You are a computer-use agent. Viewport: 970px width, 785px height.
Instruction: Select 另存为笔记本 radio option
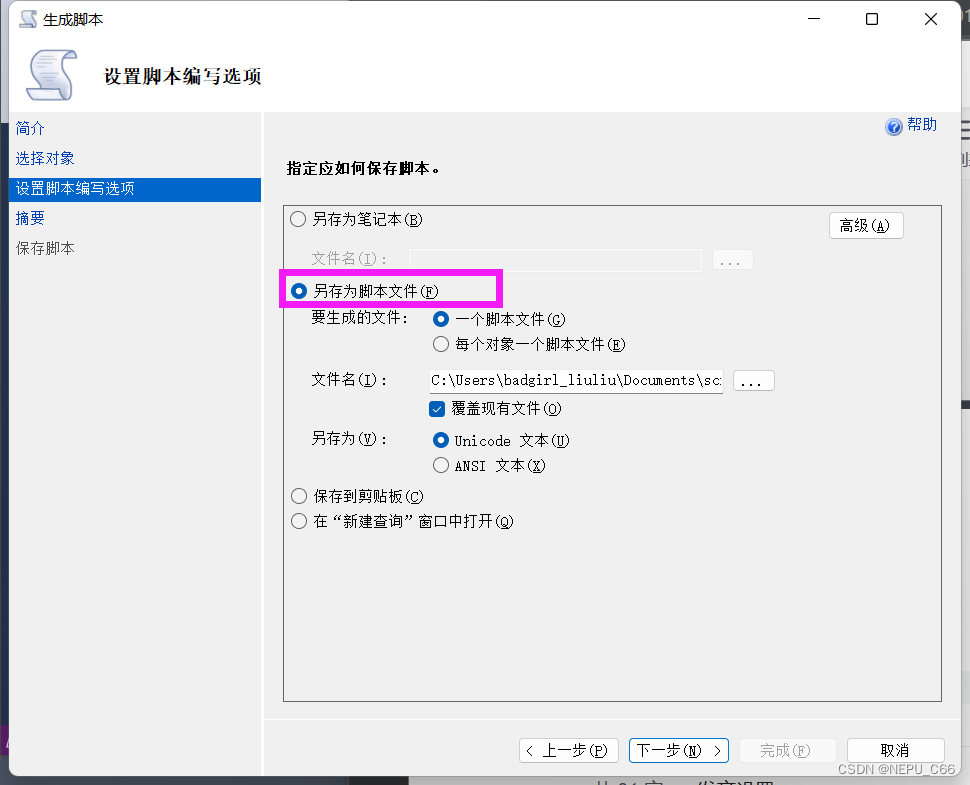click(298, 219)
